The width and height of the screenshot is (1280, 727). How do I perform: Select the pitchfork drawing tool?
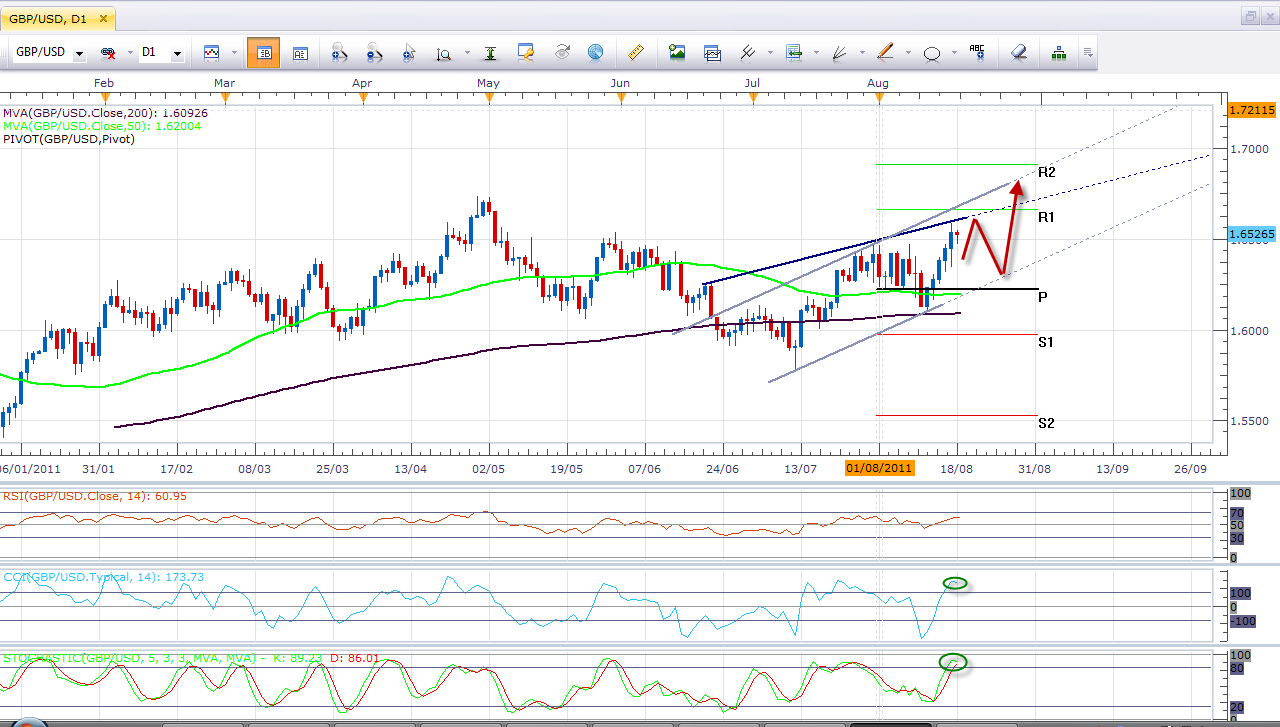[747, 53]
